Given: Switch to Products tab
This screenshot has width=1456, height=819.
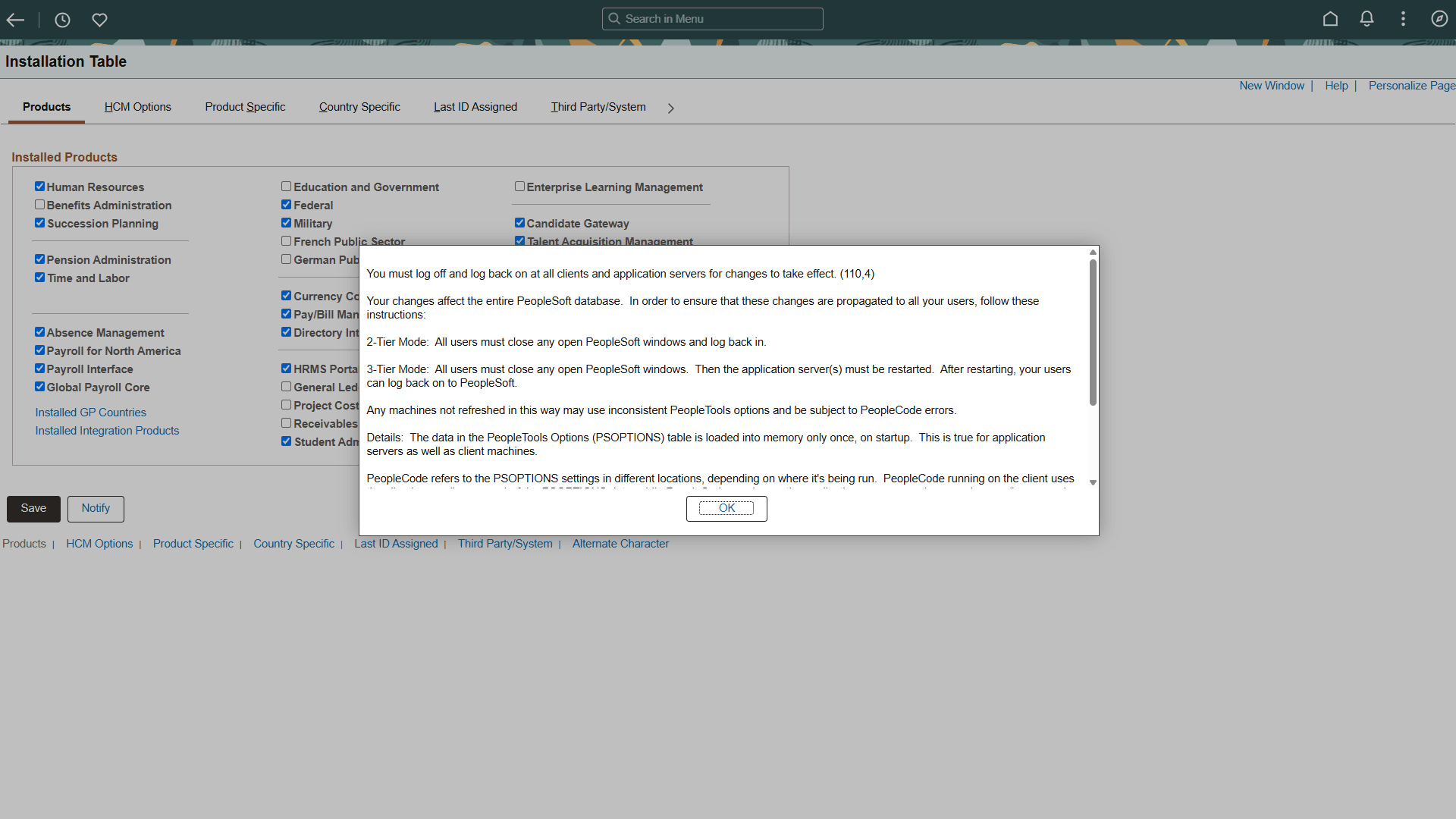Looking at the screenshot, I should pyautogui.click(x=46, y=107).
